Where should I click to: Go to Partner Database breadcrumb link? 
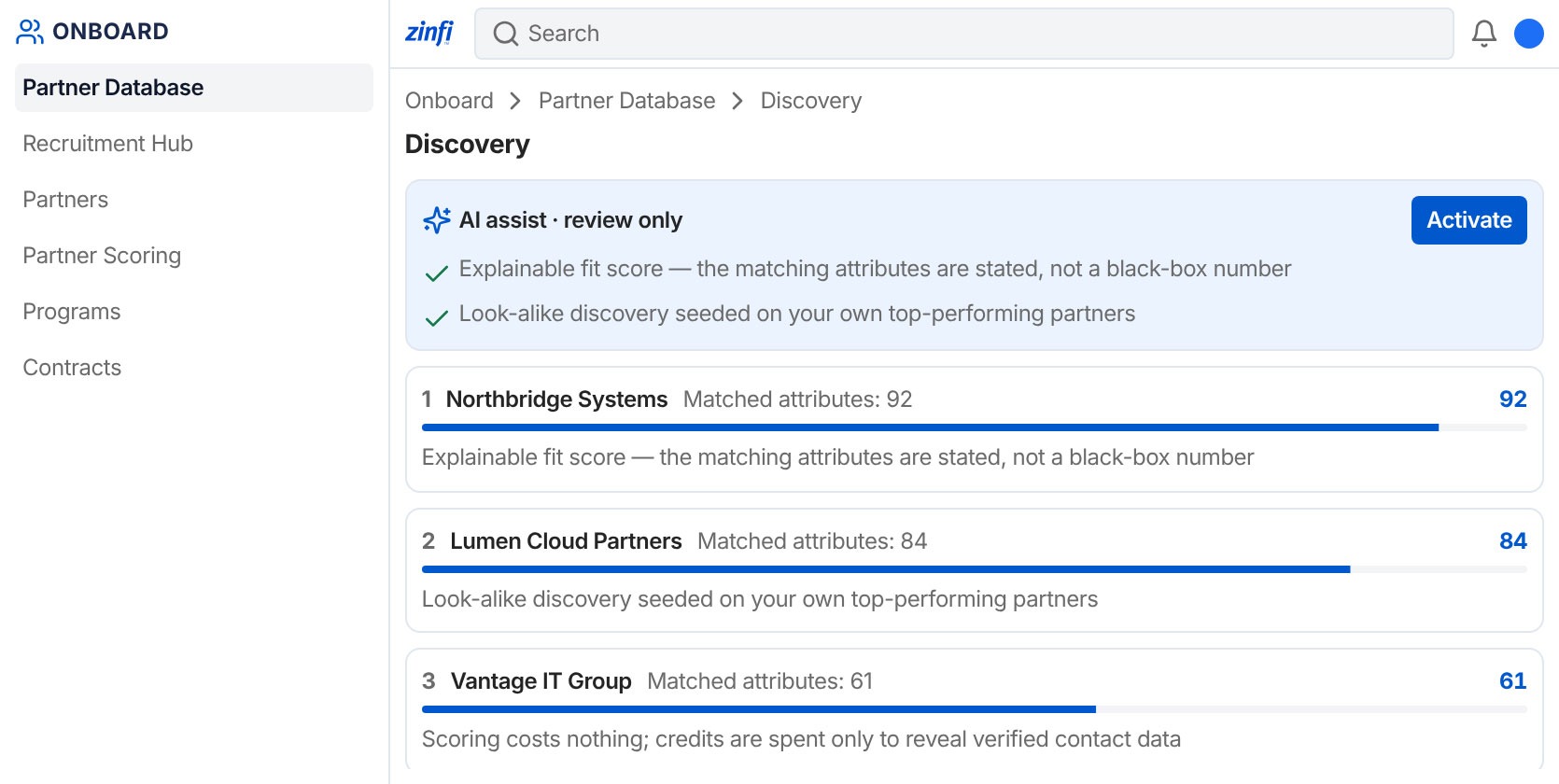627,101
